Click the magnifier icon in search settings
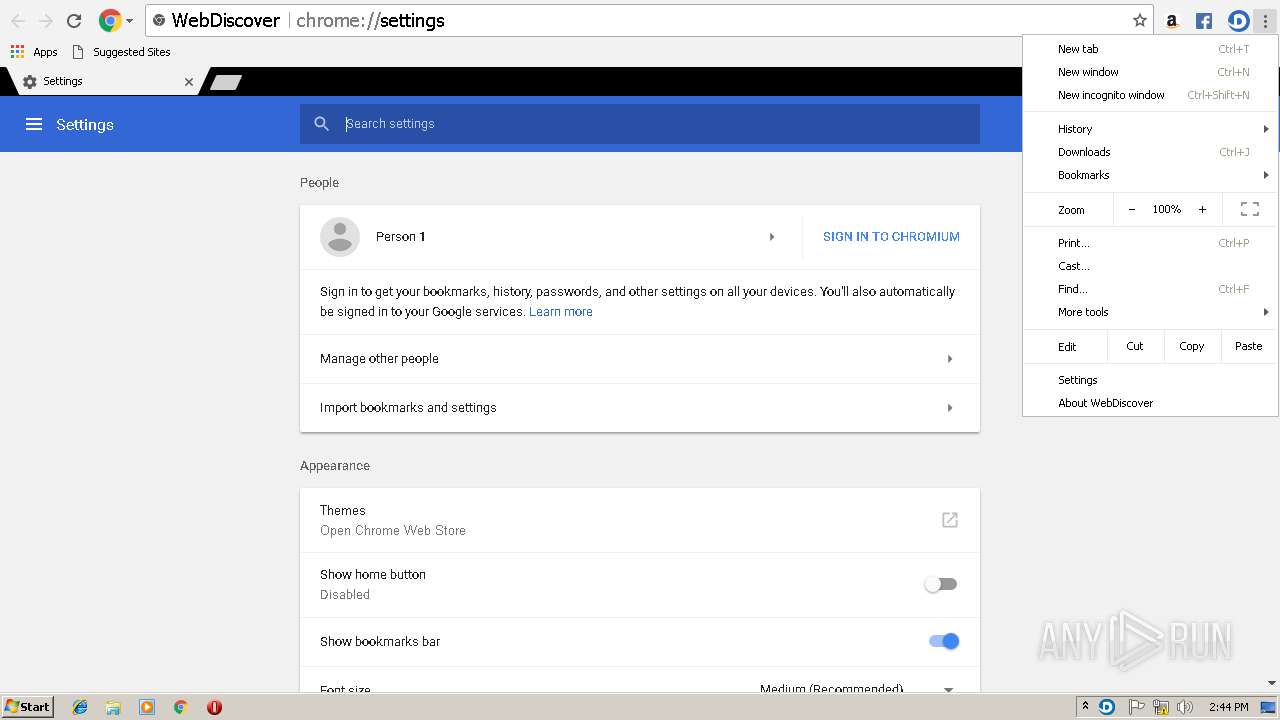 click(321, 124)
